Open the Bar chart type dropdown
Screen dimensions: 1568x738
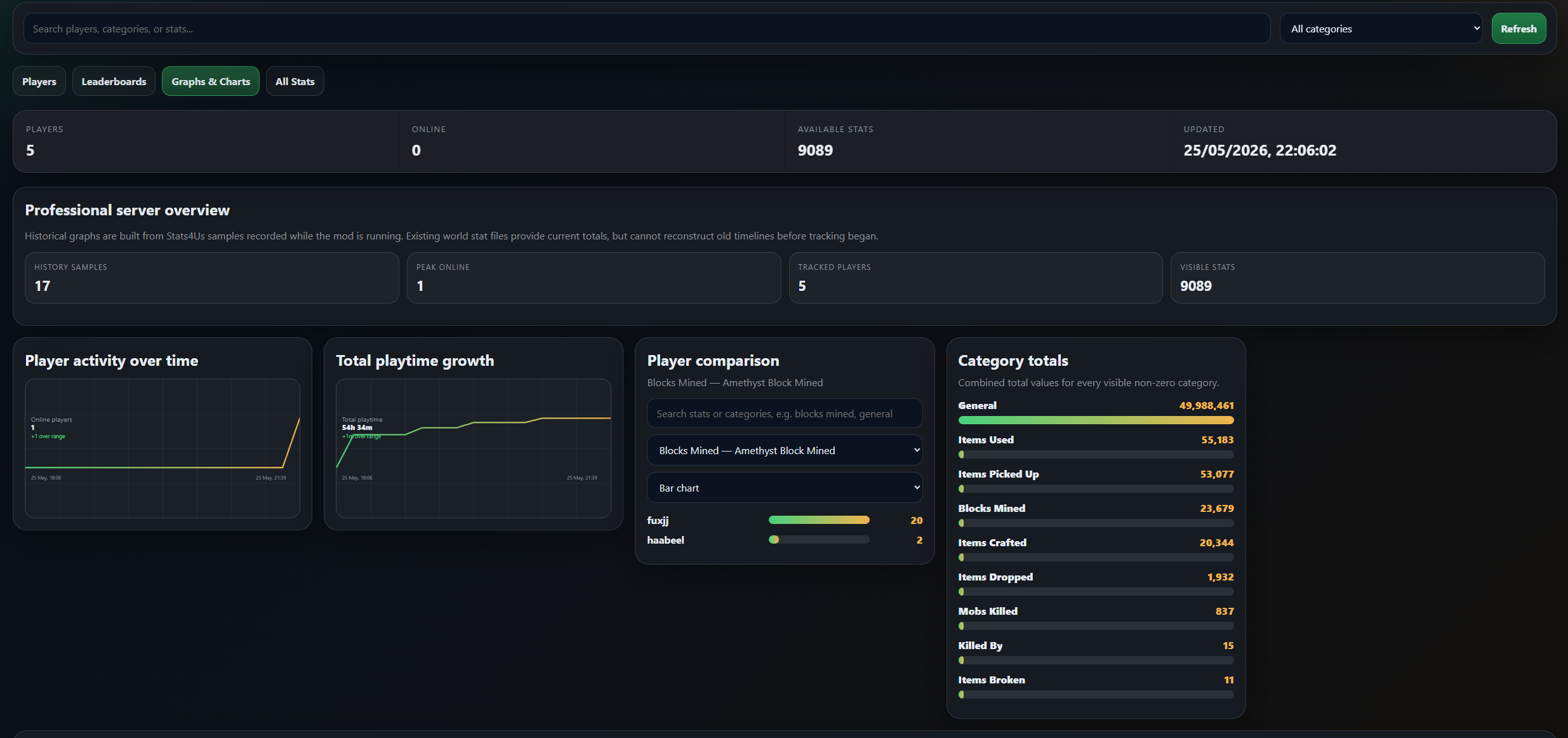[x=785, y=488]
